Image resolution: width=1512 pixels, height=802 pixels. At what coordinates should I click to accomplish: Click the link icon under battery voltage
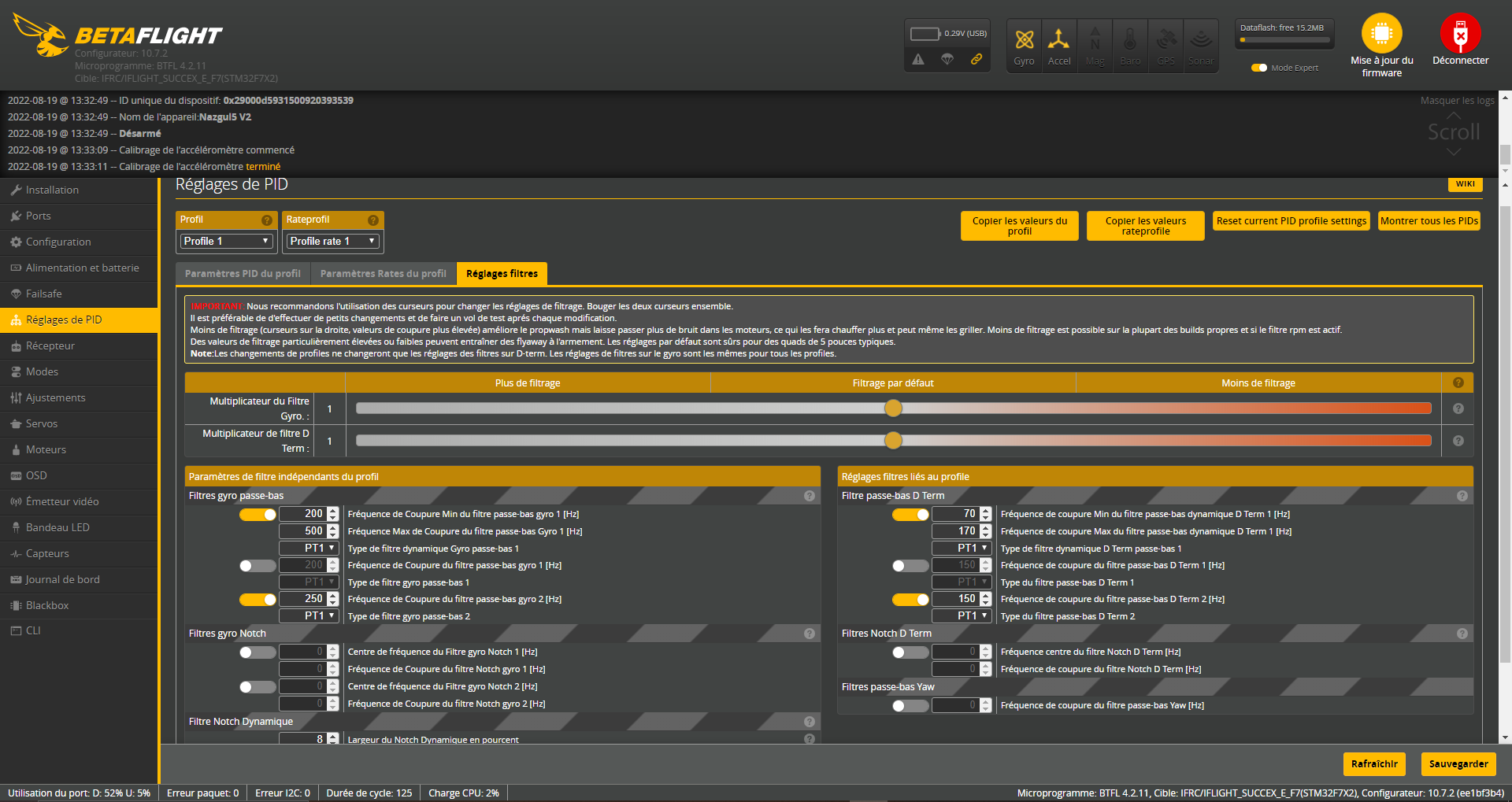976,59
